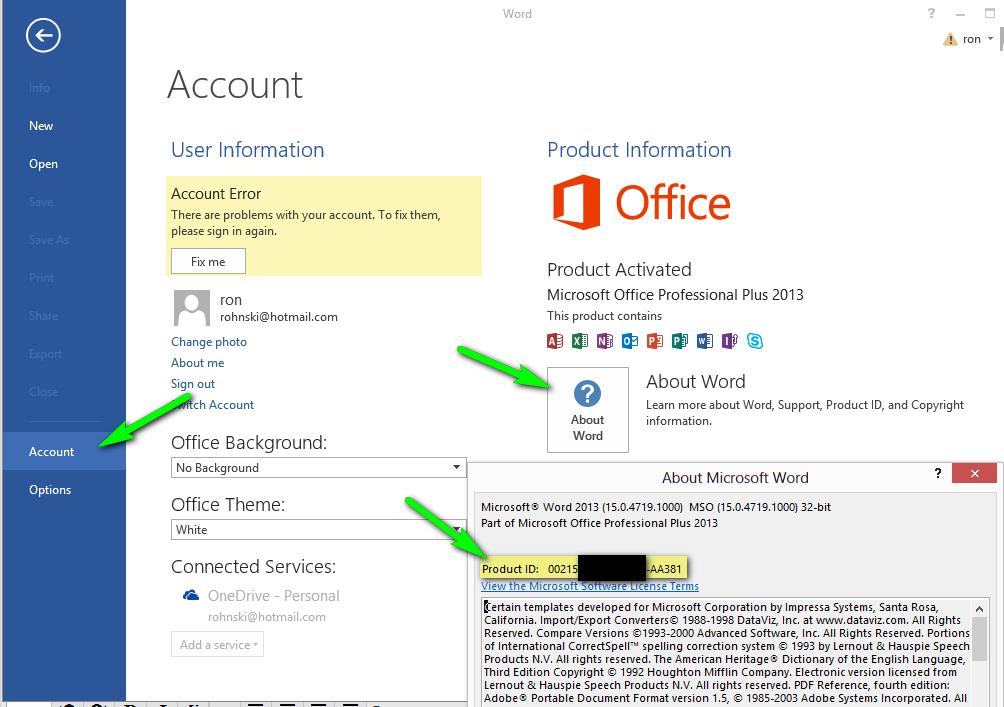
Task: Select Close in the backstage menu
Action: 44,392
